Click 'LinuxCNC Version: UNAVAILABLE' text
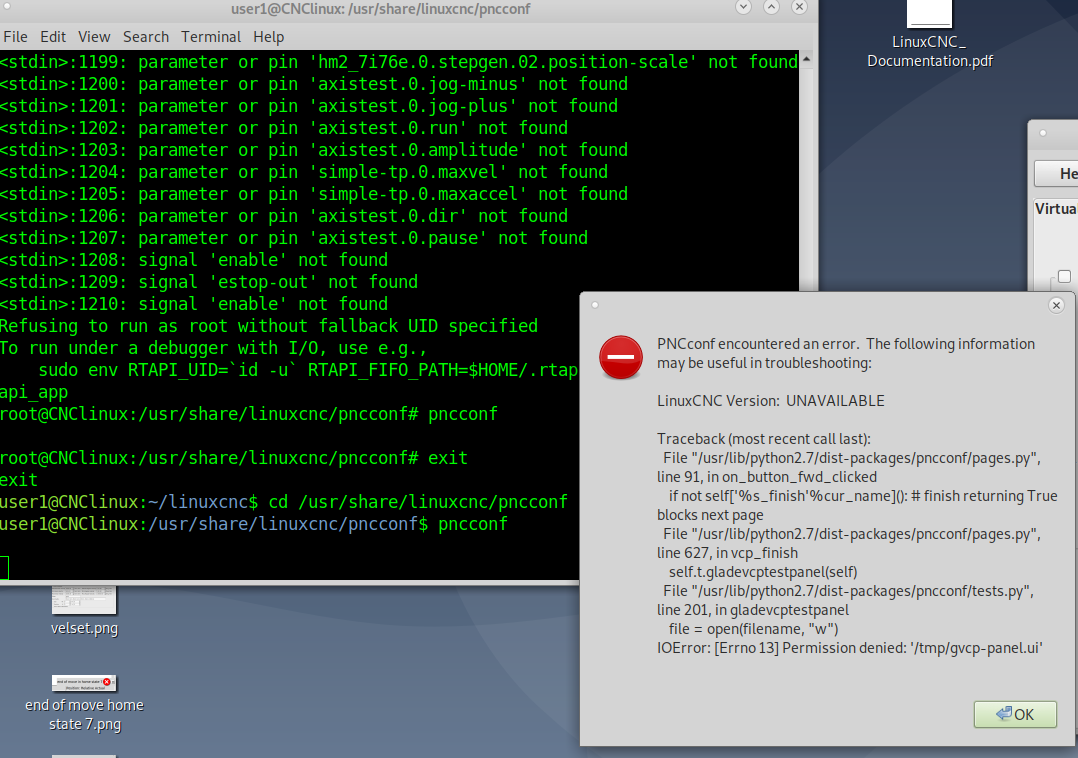 [x=771, y=401]
